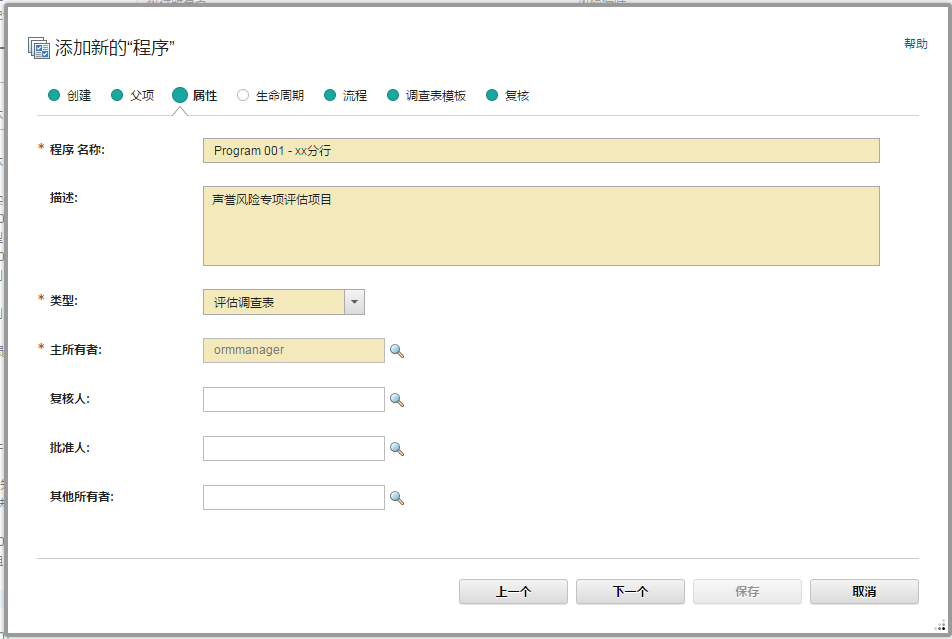
Task: Cancel the dialog with the 取消 button
Action: pyautogui.click(x=864, y=591)
